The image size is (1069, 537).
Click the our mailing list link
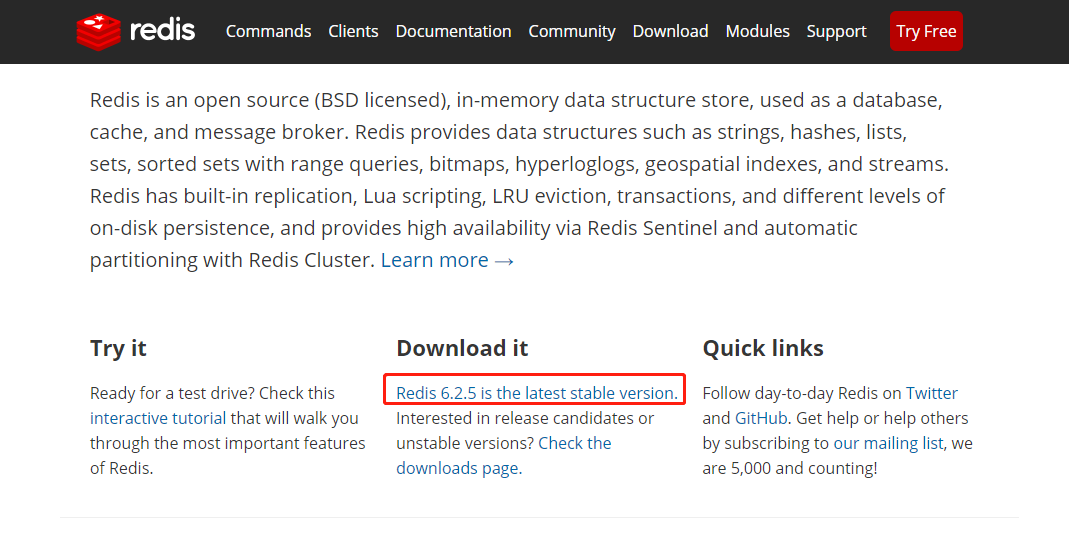888,443
